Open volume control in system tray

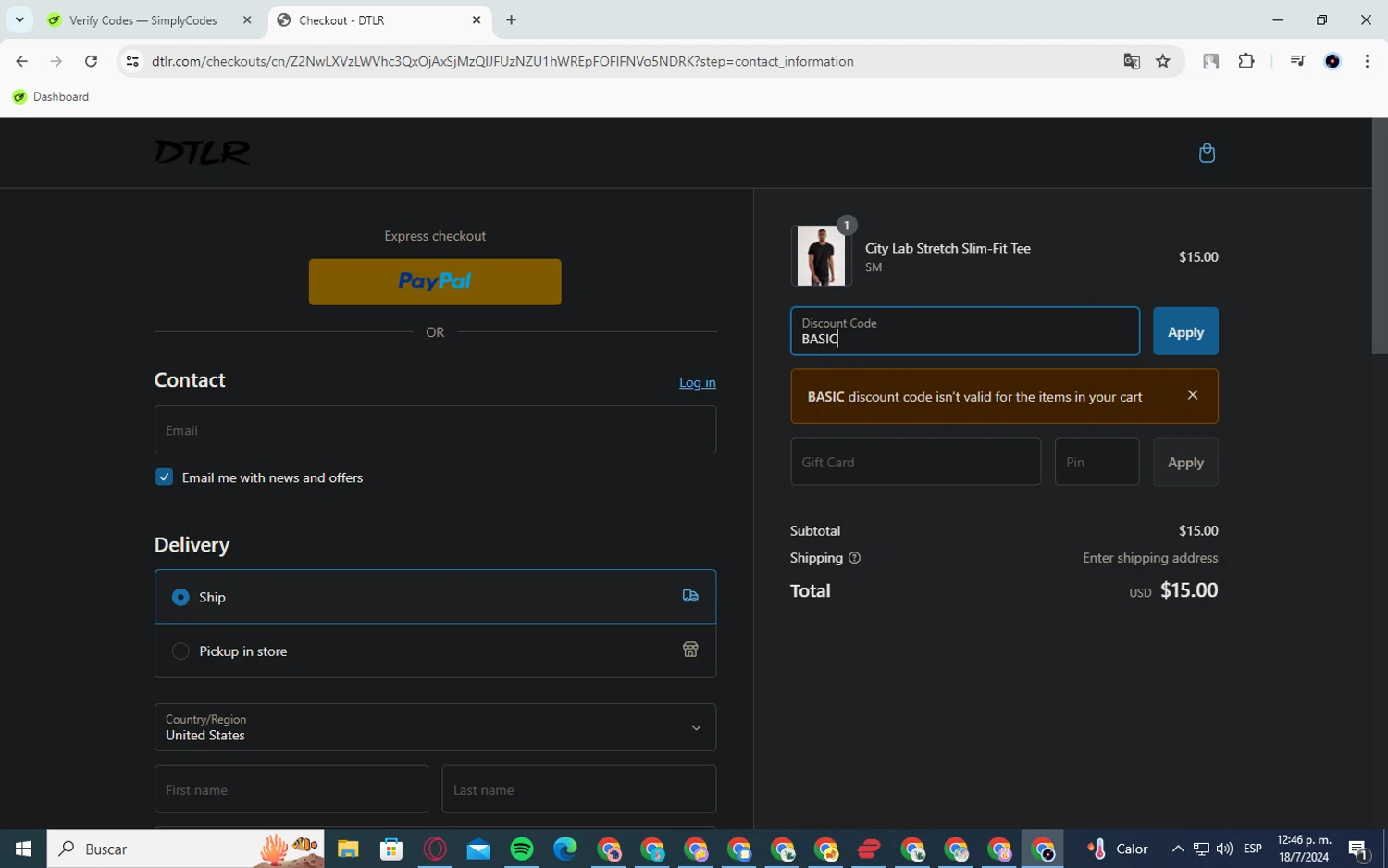pos(1224,849)
